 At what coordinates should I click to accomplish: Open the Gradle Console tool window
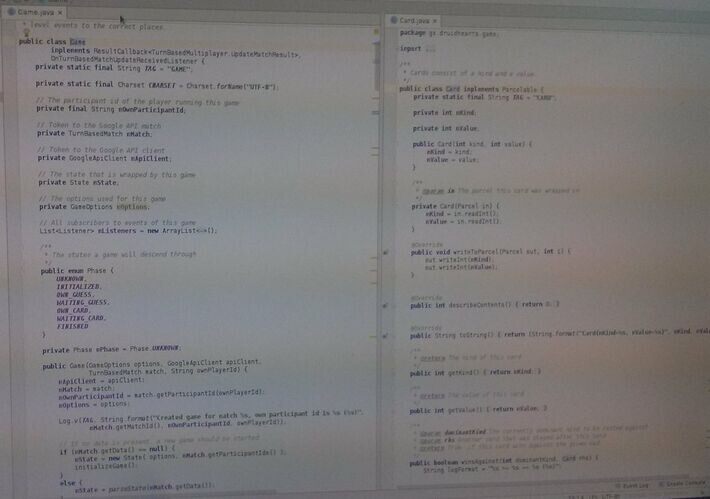click(681, 485)
